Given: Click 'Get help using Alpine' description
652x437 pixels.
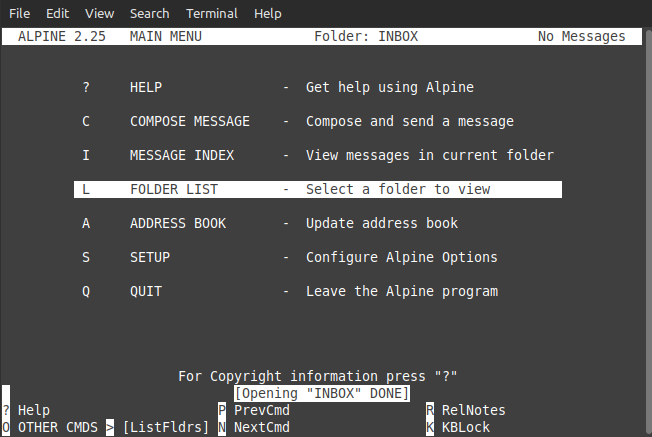Looking at the screenshot, I should [x=390, y=87].
